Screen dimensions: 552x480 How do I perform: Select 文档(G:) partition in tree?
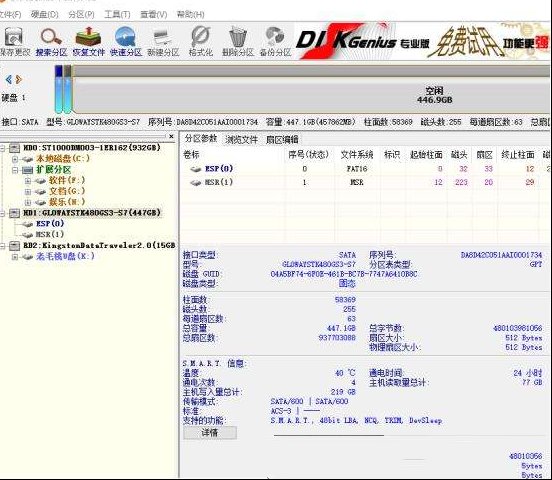pyautogui.click(x=67, y=191)
